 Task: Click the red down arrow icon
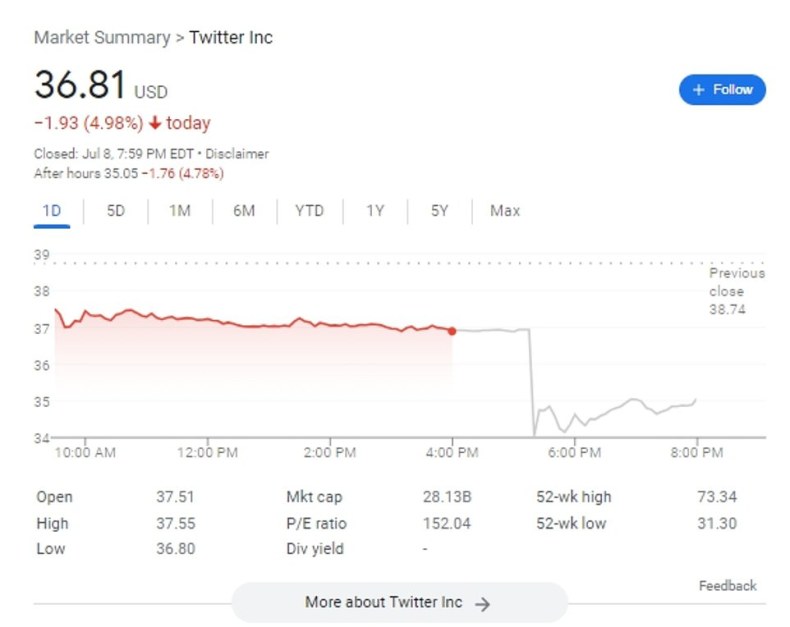coord(155,124)
